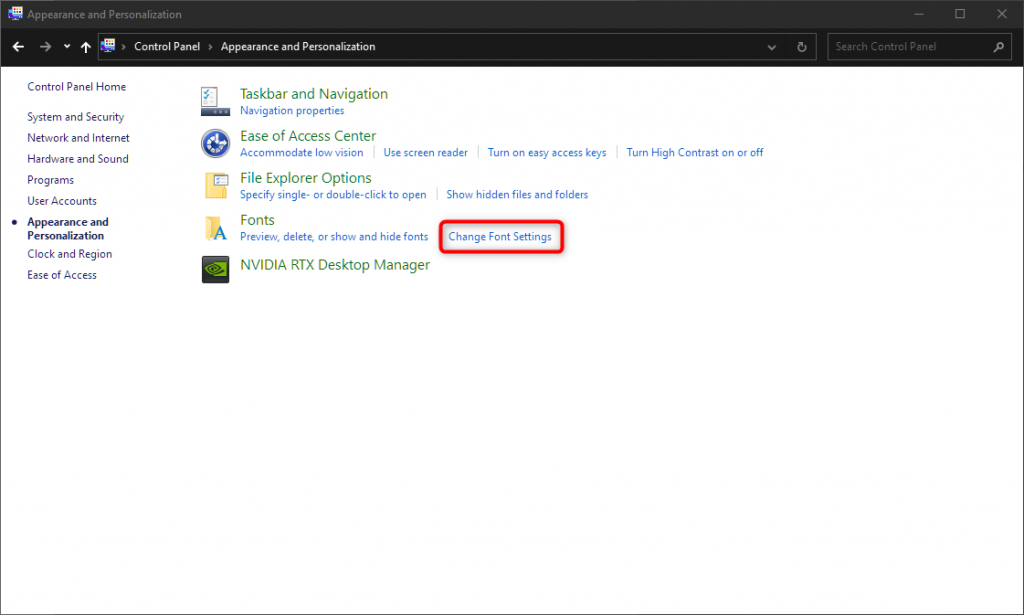Open Control Panel Home
This screenshot has width=1024, height=615.
pyautogui.click(x=76, y=86)
